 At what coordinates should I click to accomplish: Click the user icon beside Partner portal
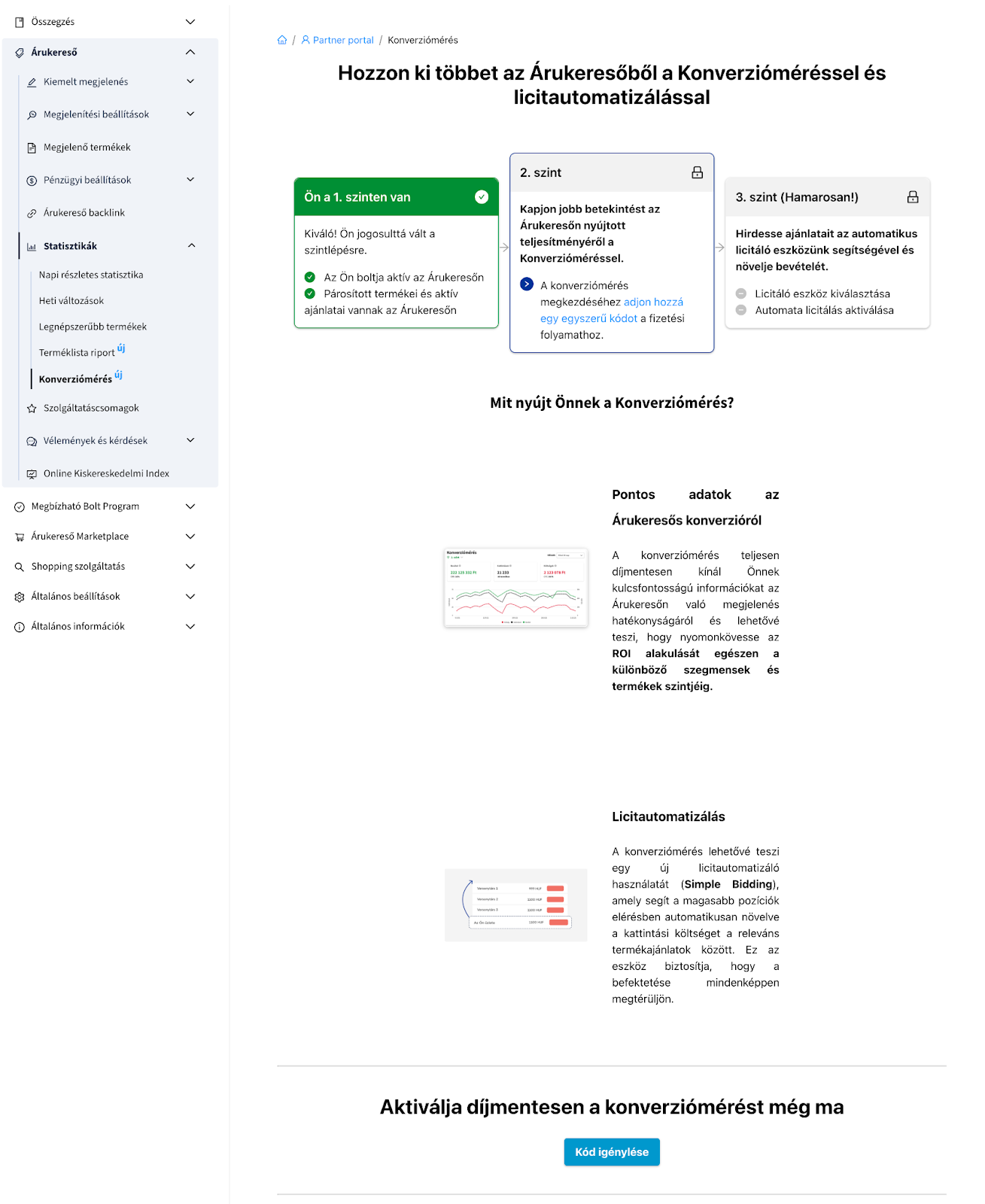tap(306, 40)
